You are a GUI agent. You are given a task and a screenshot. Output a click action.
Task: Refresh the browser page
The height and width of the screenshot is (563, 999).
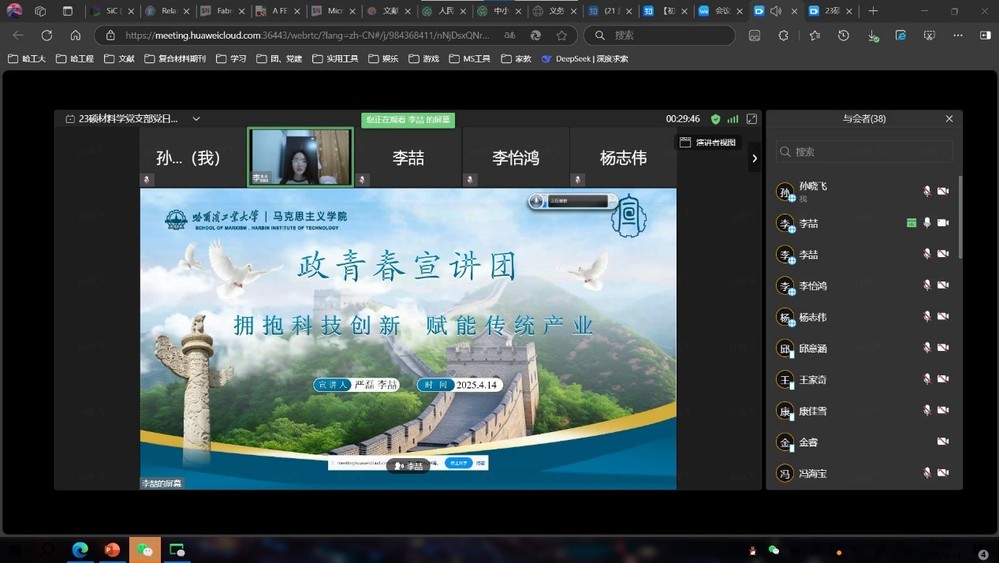tap(47, 35)
